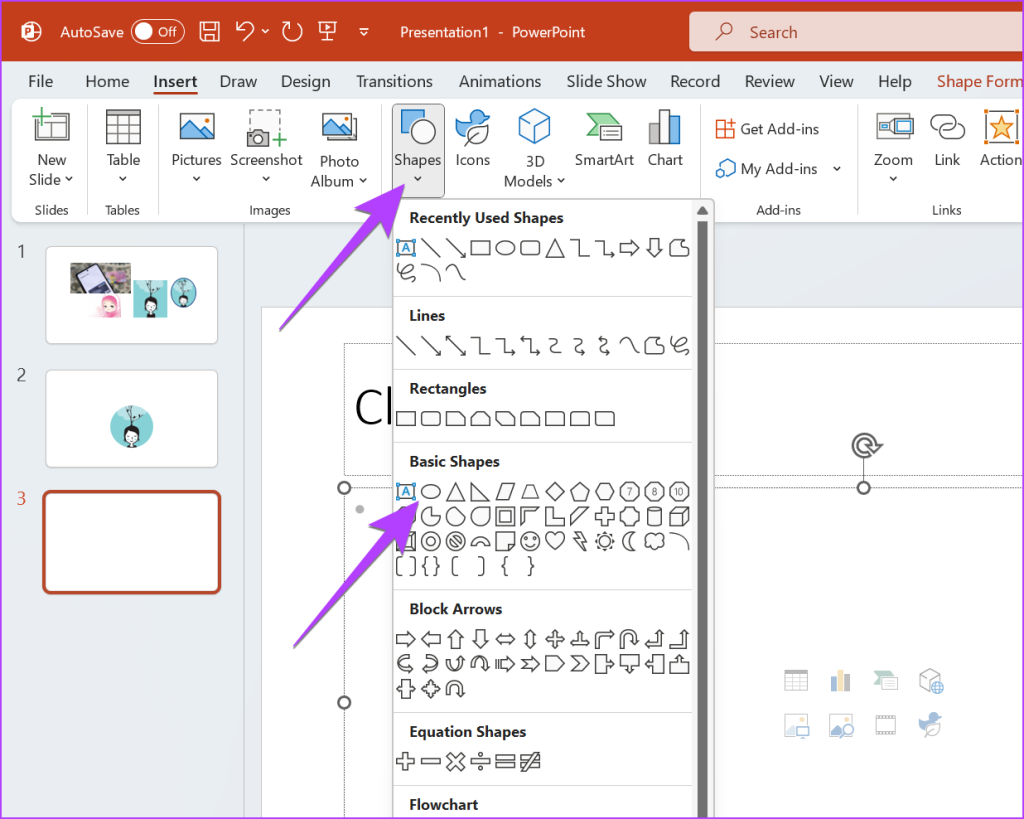1024x819 pixels.
Task: Select slide 1 thumbnail
Action: tap(131, 295)
